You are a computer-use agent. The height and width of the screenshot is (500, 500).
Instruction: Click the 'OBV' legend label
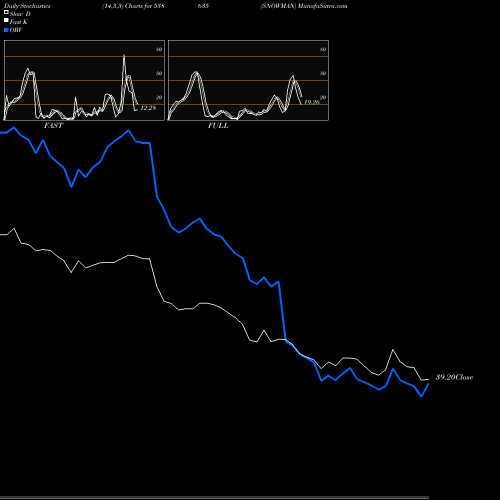(x=16, y=30)
